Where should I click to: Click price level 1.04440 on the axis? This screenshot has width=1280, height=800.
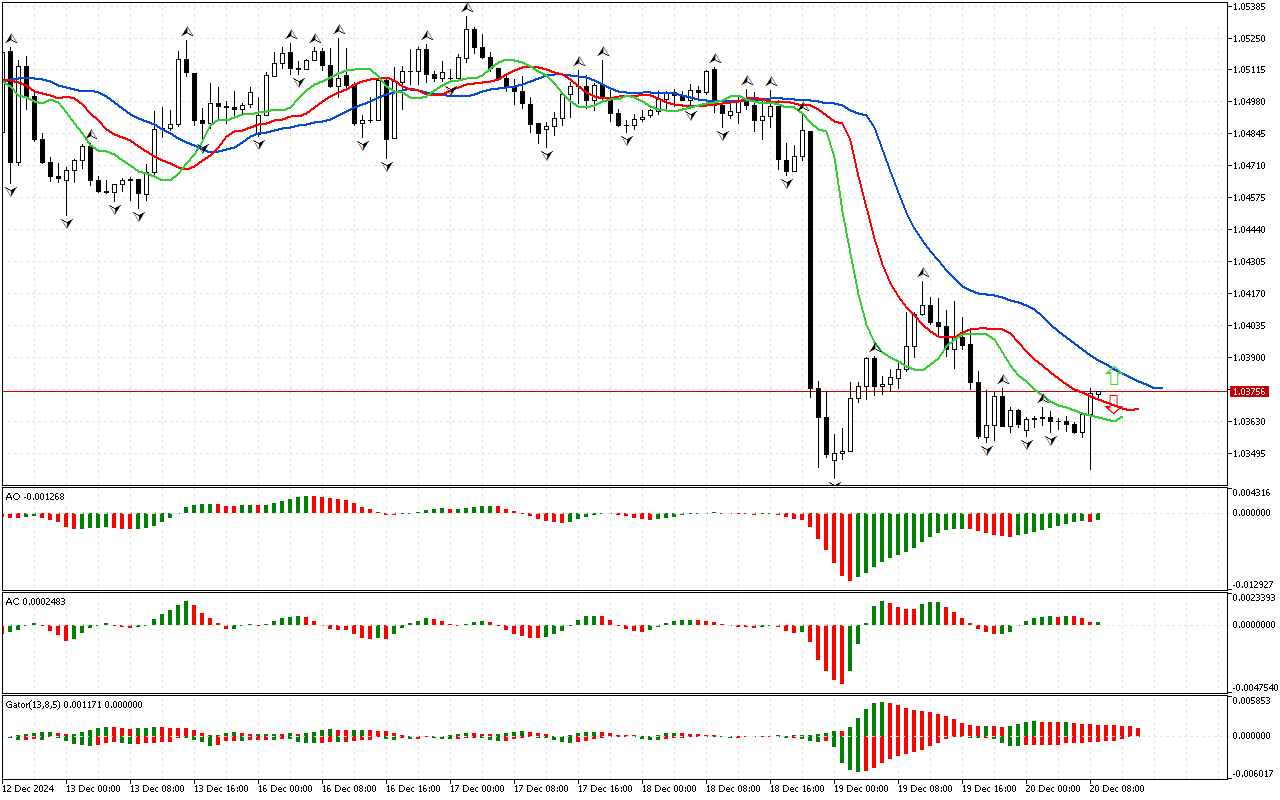[1250, 230]
